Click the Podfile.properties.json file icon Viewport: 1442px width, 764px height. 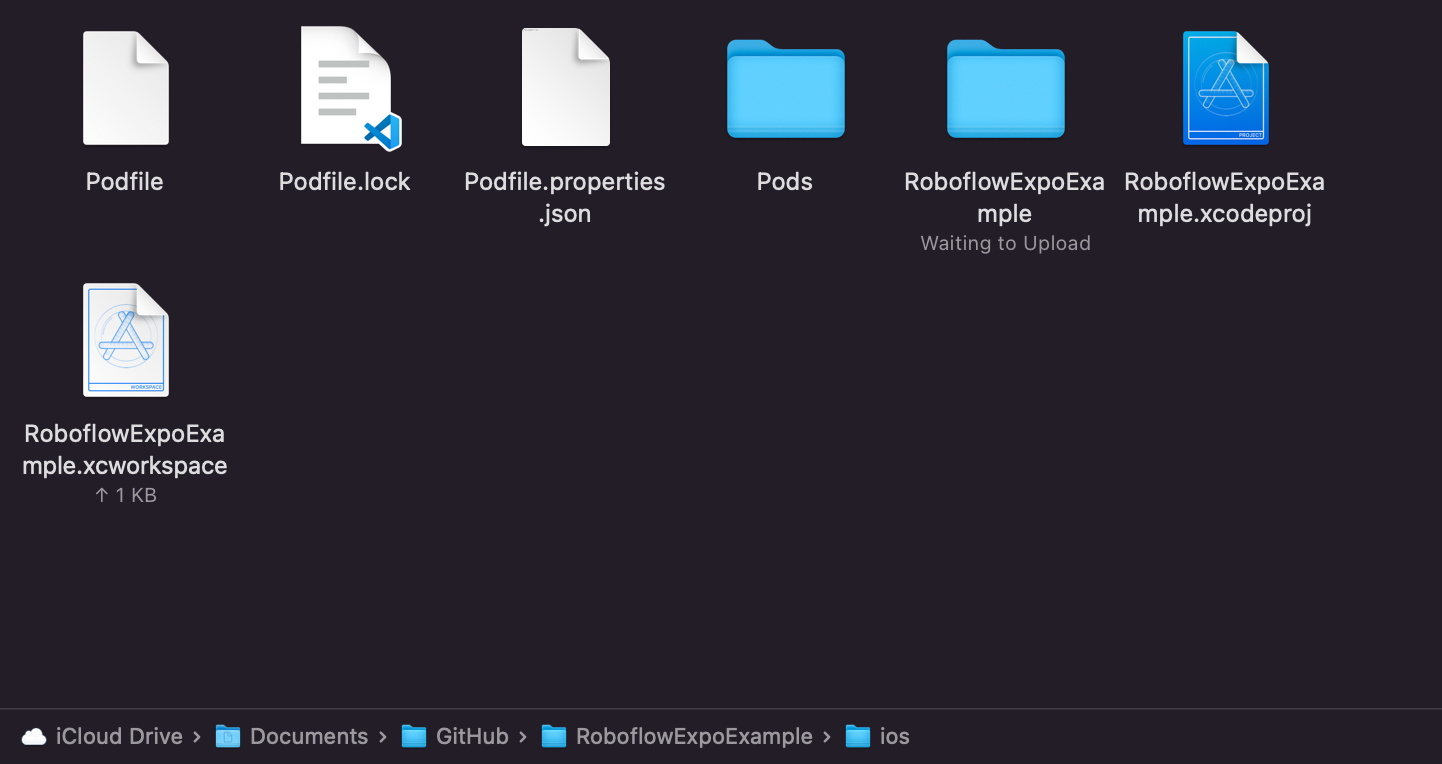tap(565, 88)
